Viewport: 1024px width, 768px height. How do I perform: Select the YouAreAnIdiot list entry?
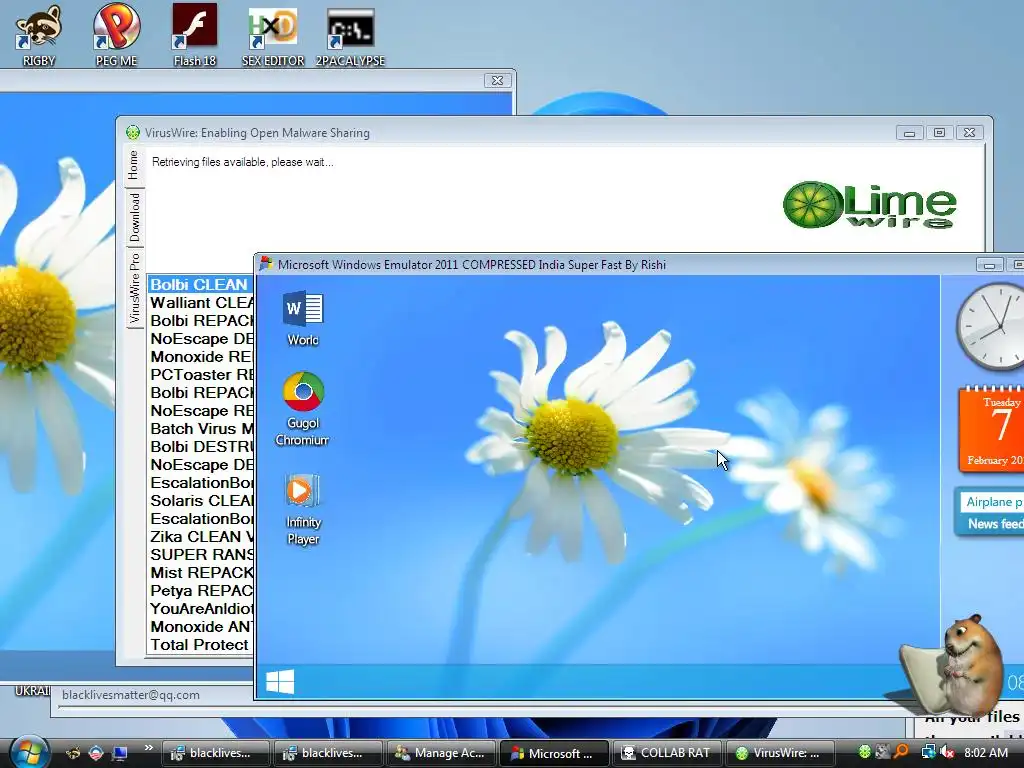tap(201, 609)
